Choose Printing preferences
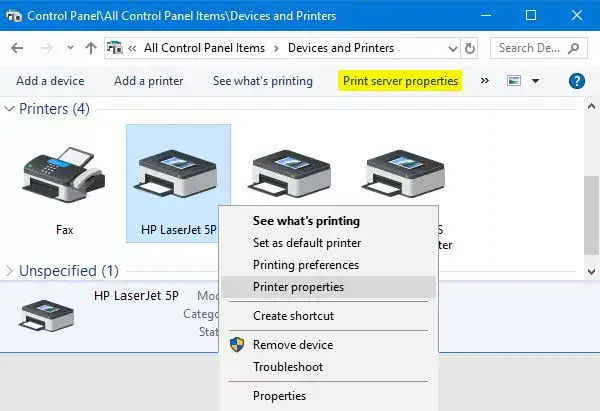600x411 pixels. point(306,265)
